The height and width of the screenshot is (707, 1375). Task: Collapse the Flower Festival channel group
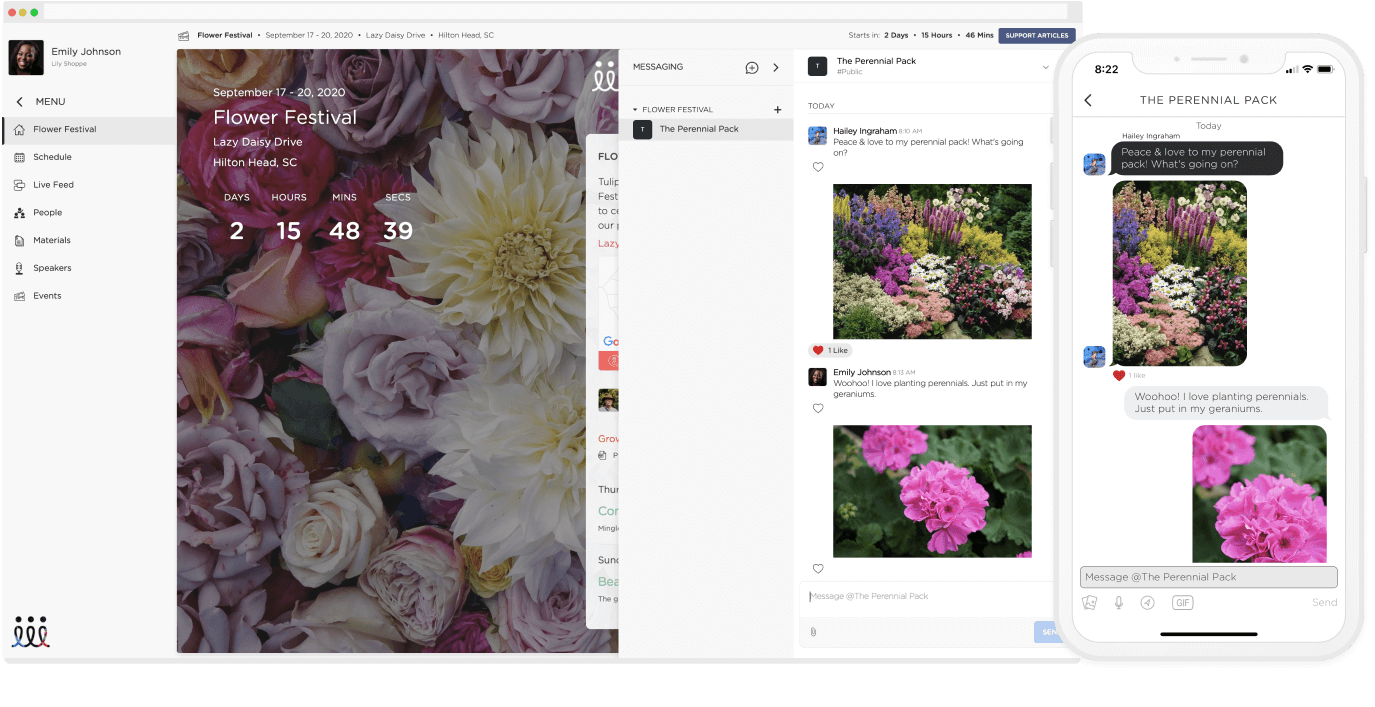click(634, 110)
